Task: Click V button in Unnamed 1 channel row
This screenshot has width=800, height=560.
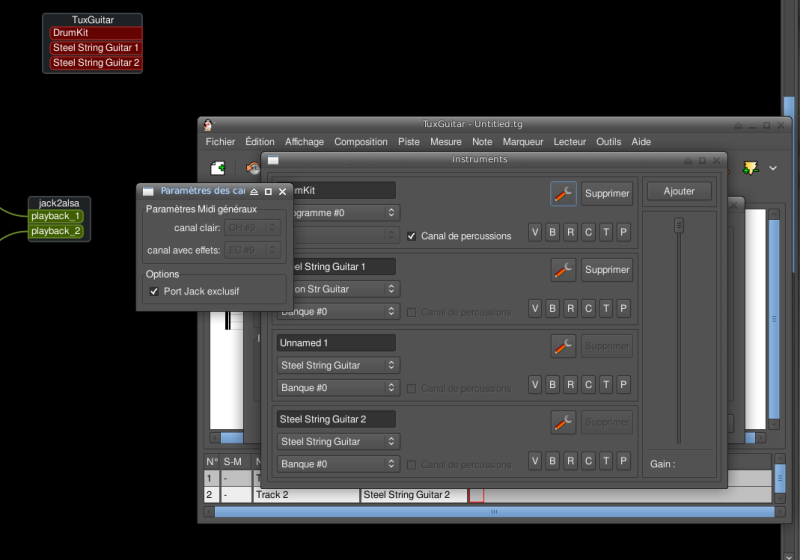Action: tap(535, 385)
